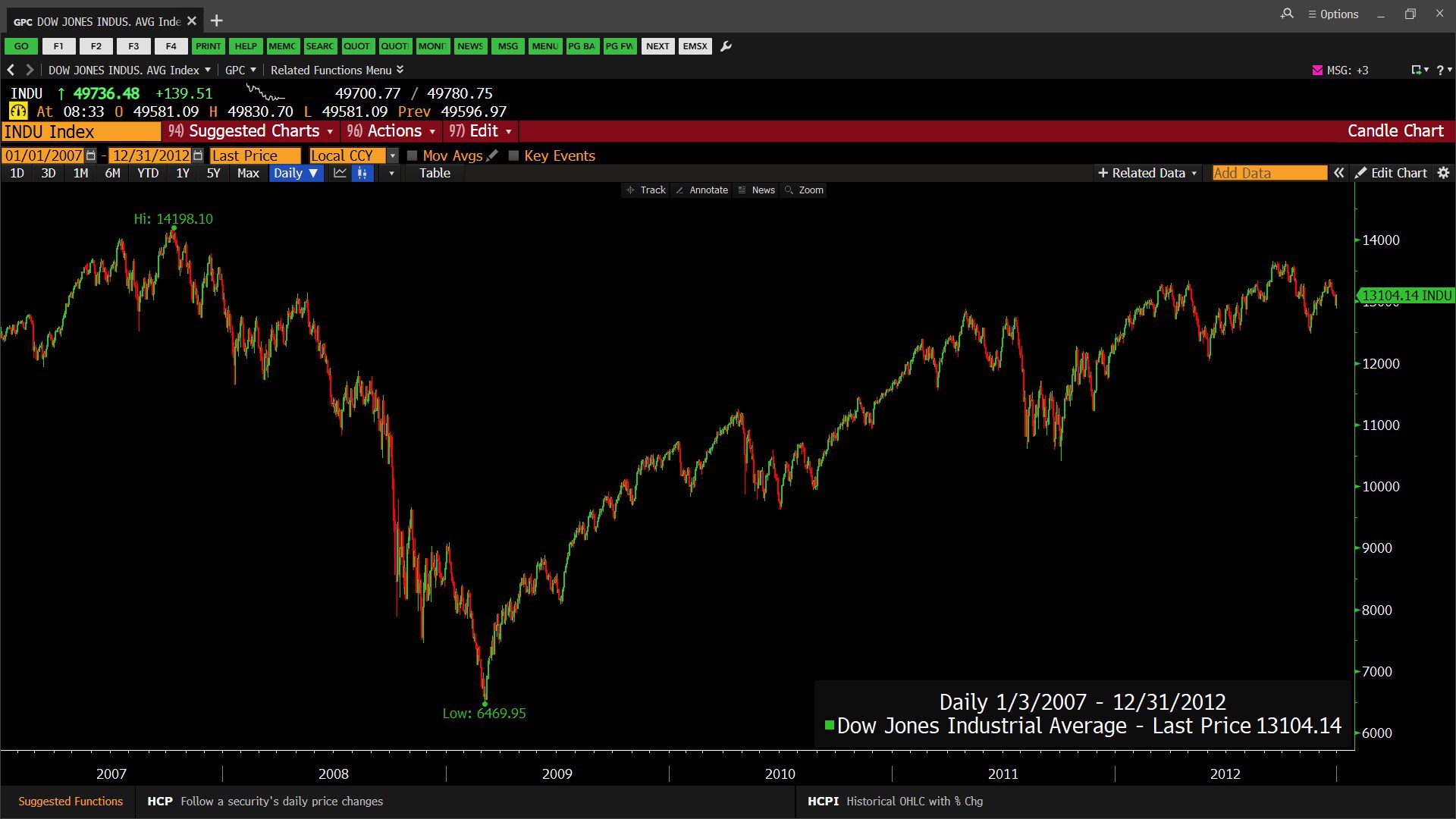Click the Add Data input field
The width and height of the screenshot is (1456, 819).
[1270, 173]
